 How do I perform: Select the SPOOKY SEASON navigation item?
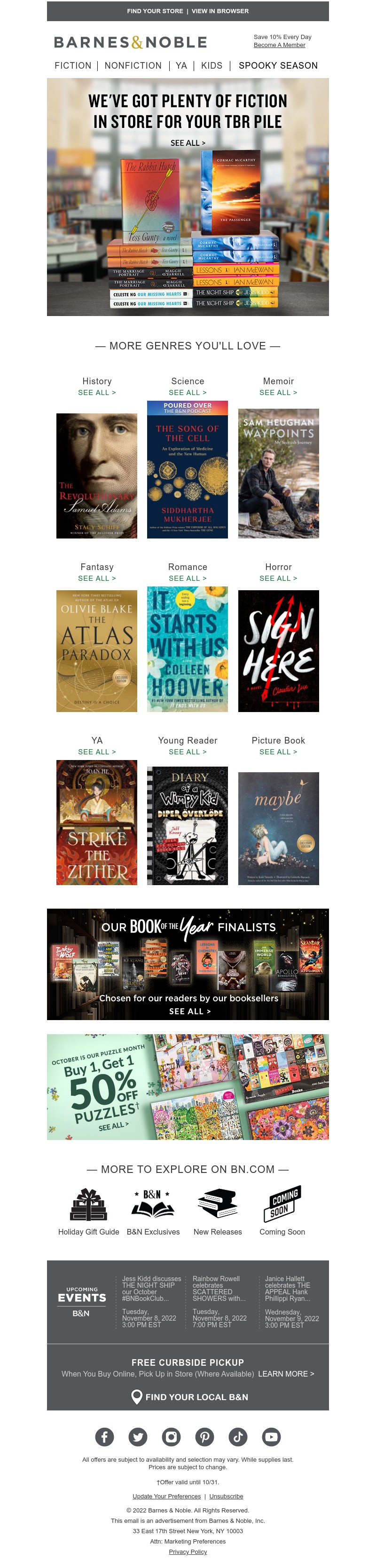click(x=278, y=65)
